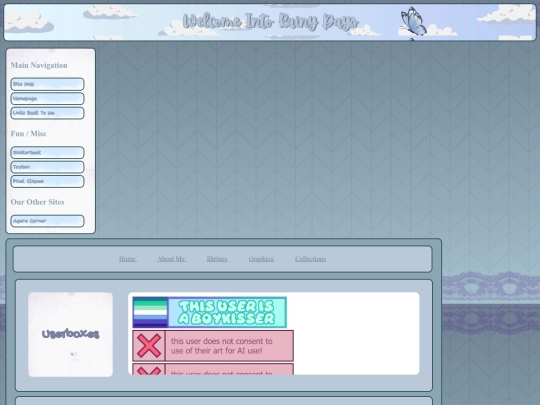Image resolution: width=540 pixels, height=405 pixels.
Task: Click the no-AI-consent userbox with red X
Action: tap(213, 346)
